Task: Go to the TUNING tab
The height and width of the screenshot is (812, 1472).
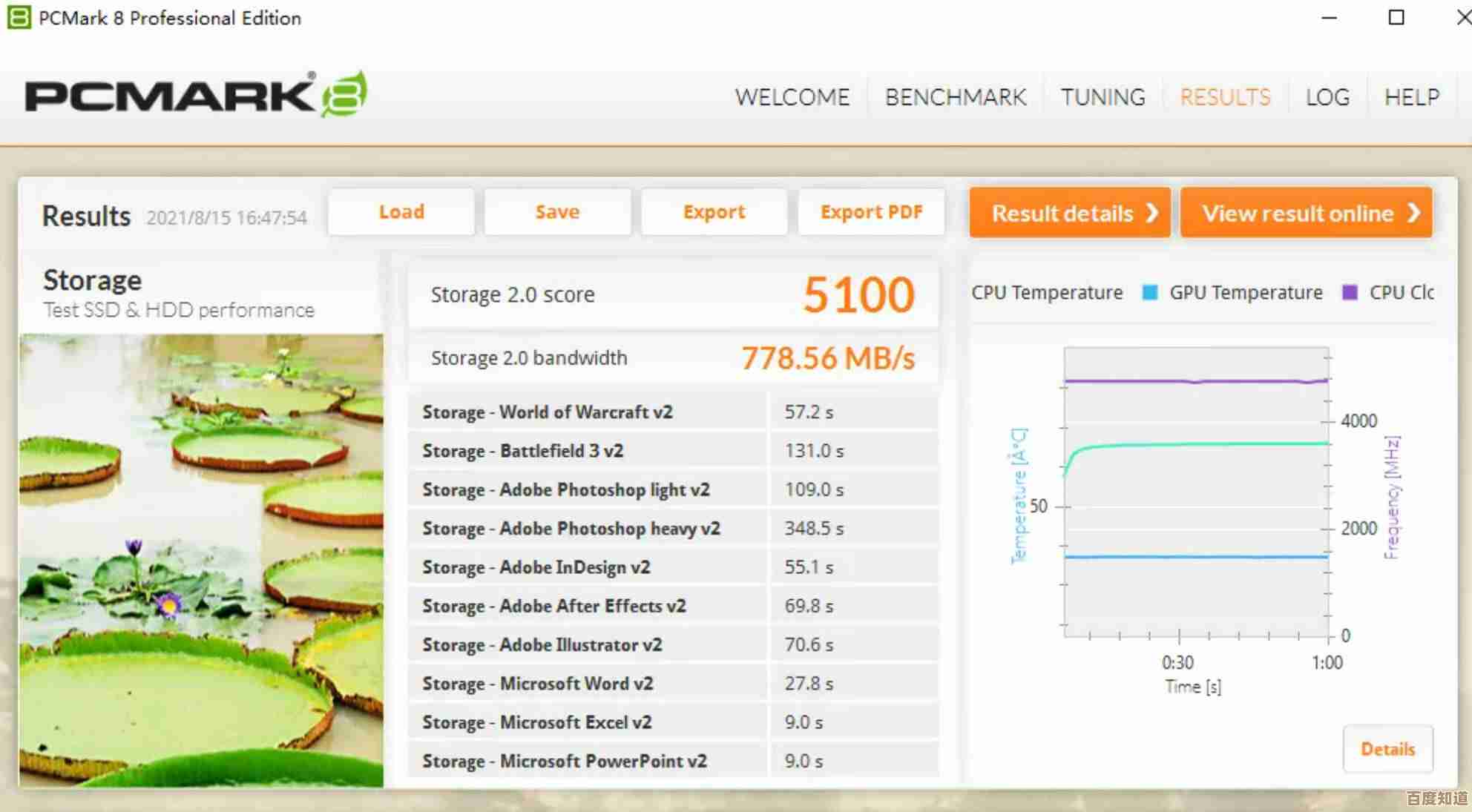Action: (1103, 97)
